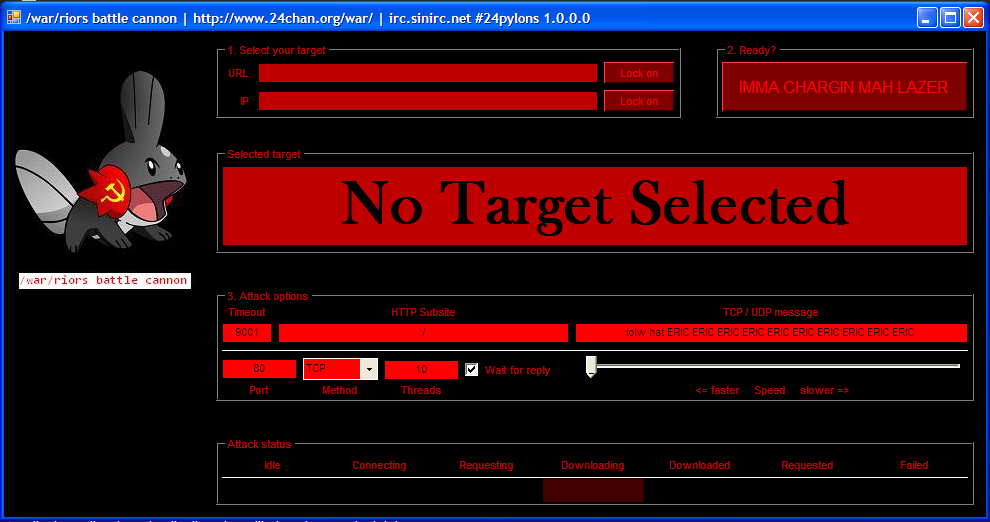Image resolution: width=990 pixels, height=522 pixels.
Task: Minimize the battle cannon window
Action: pyautogui.click(x=927, y=18)
